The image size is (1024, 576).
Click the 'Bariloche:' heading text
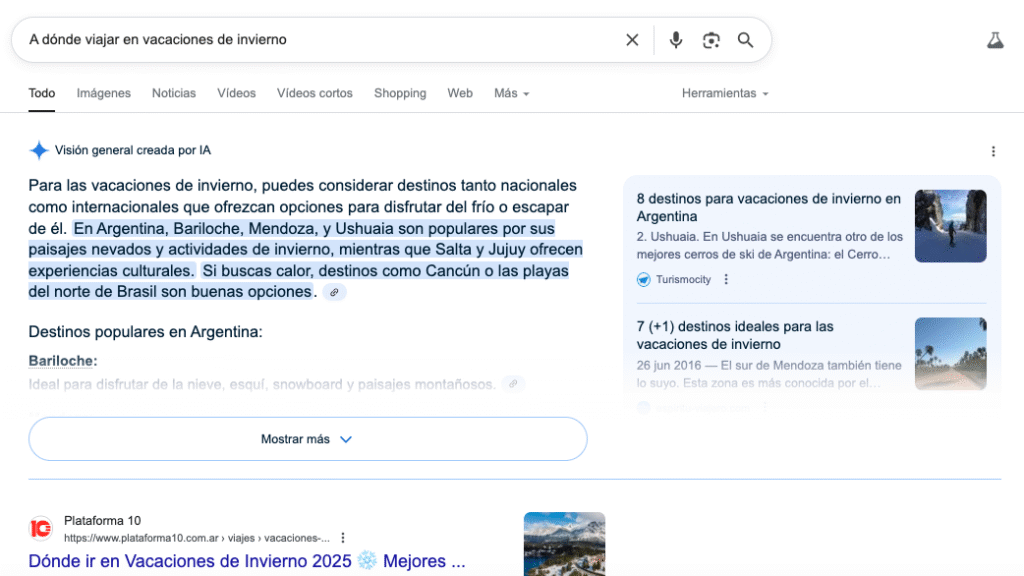[x=63, y=360]
